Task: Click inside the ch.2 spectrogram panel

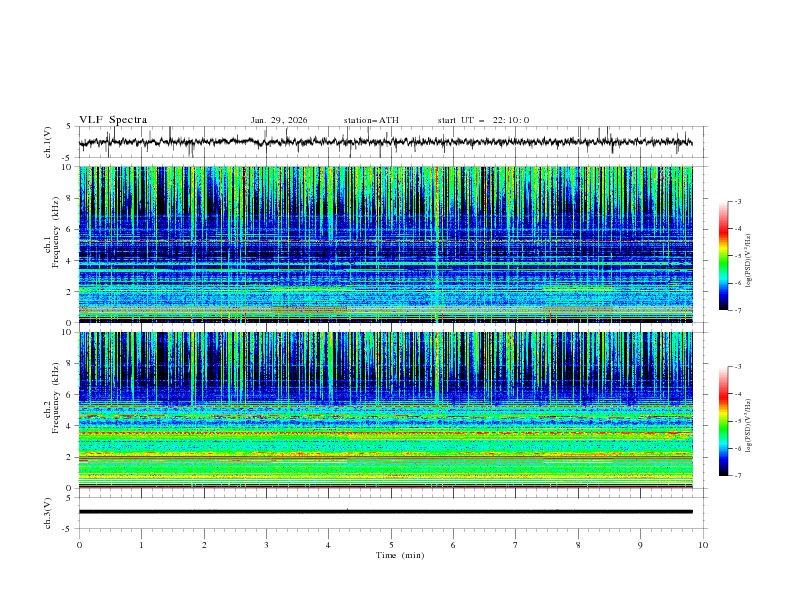Action: point(386,410)
